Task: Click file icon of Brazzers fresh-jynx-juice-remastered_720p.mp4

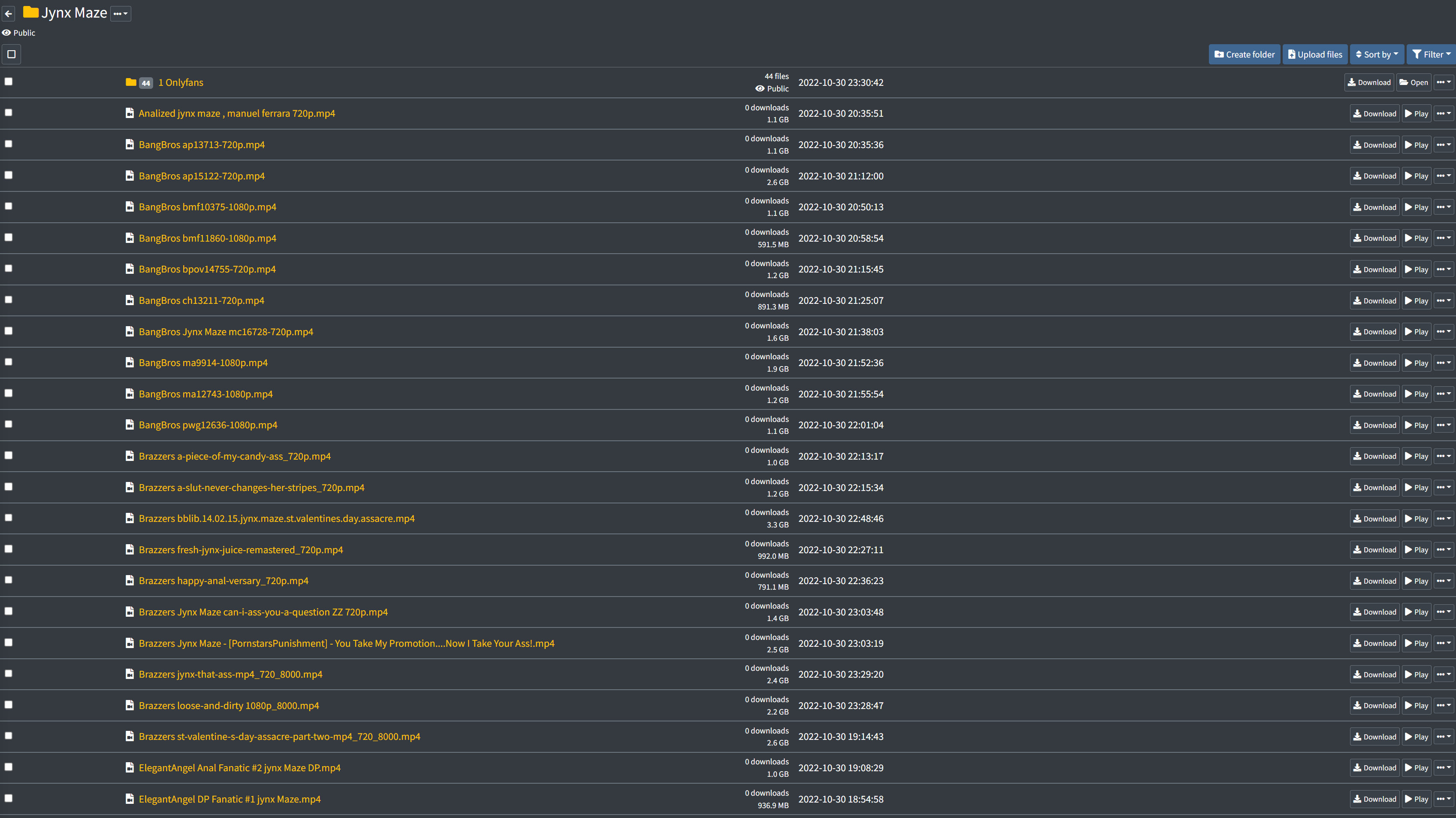Action: pos(130,550)
